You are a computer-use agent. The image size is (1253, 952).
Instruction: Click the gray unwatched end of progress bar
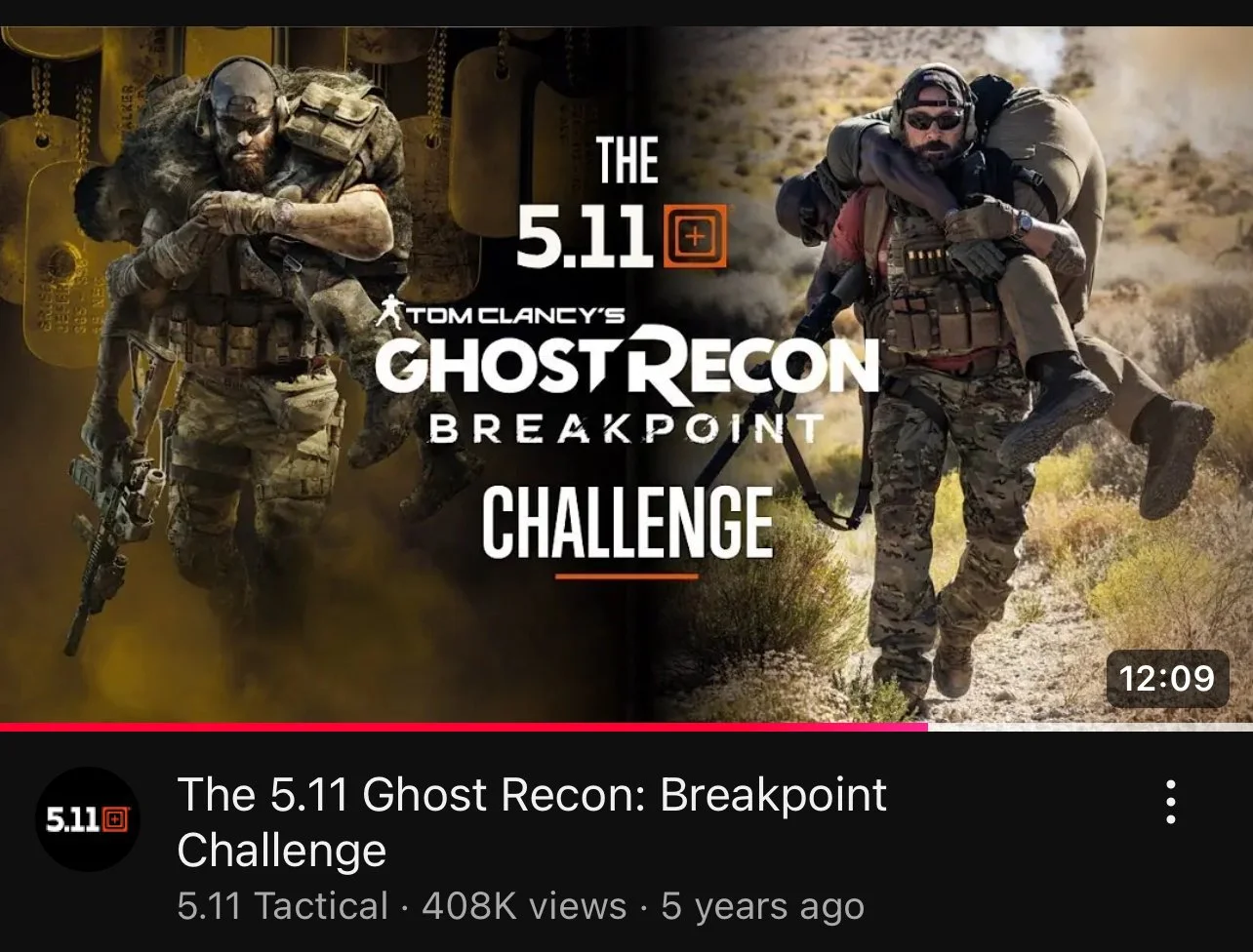point(1090,727)
